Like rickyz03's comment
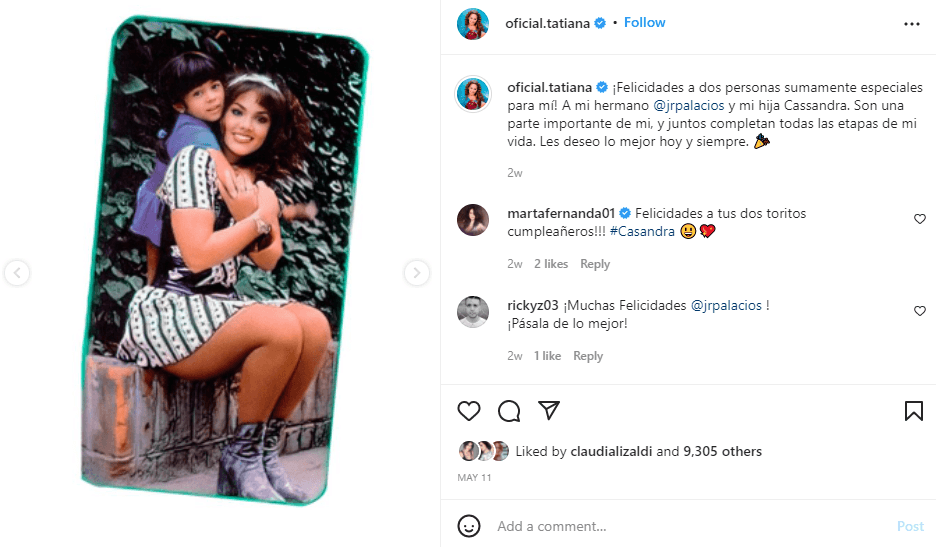 point(920,311)
